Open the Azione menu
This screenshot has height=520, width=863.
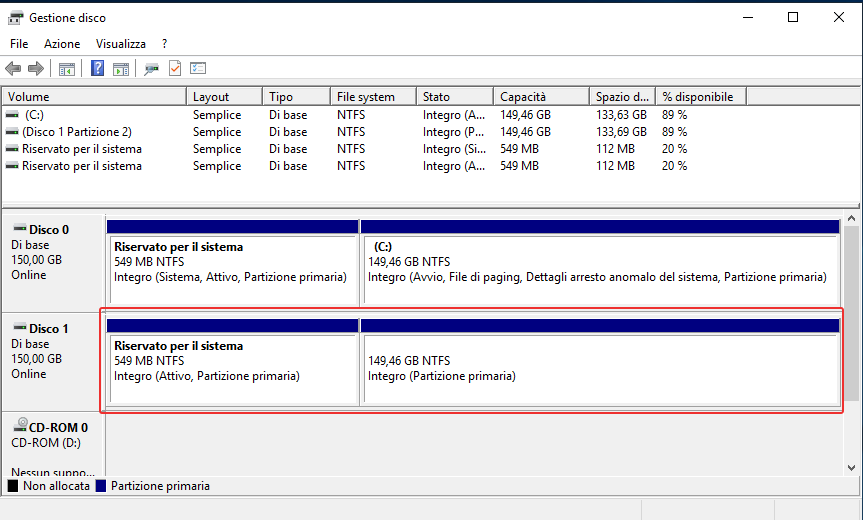62,44
